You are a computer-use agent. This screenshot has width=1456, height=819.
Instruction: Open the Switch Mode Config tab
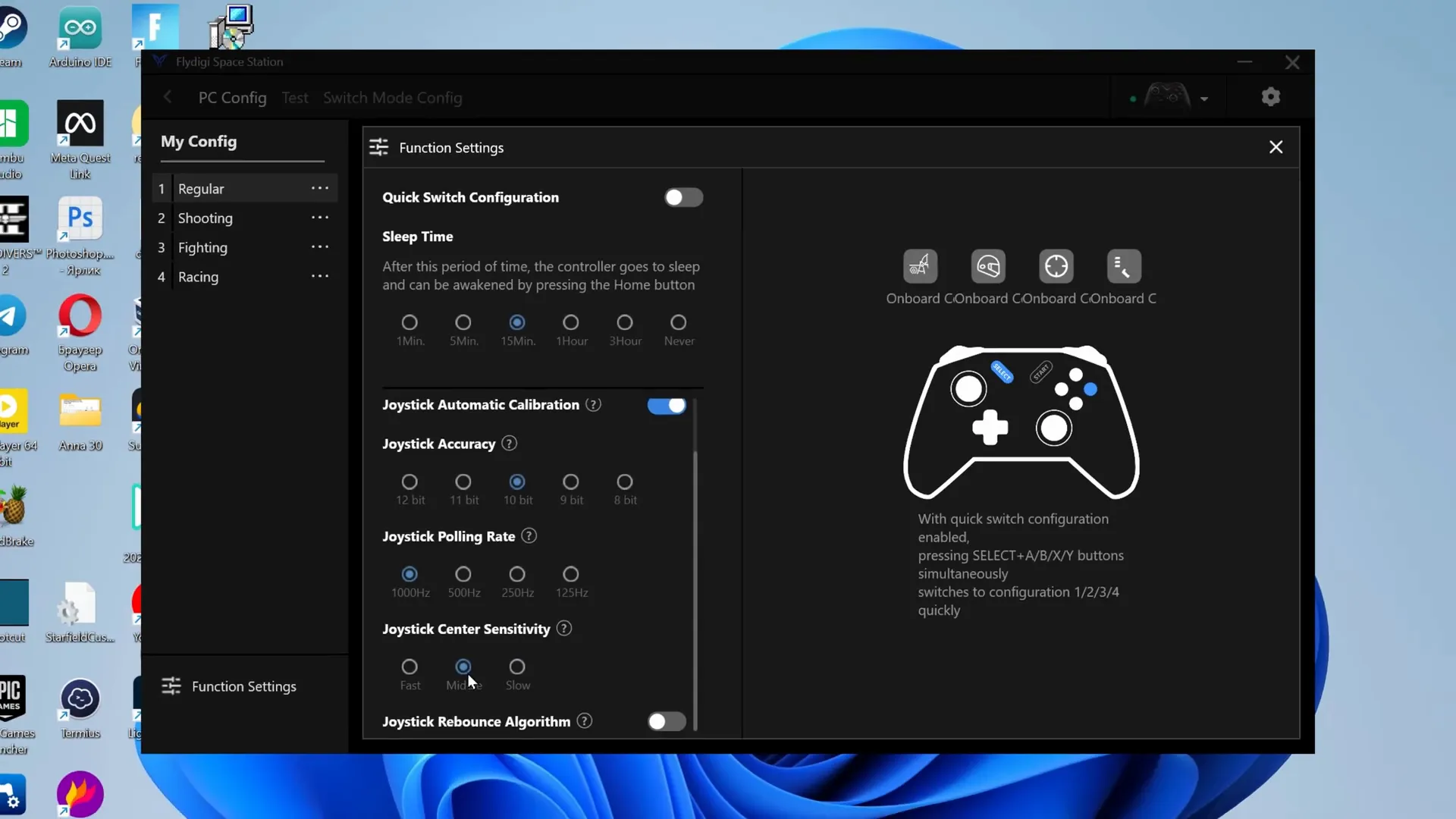393,98
